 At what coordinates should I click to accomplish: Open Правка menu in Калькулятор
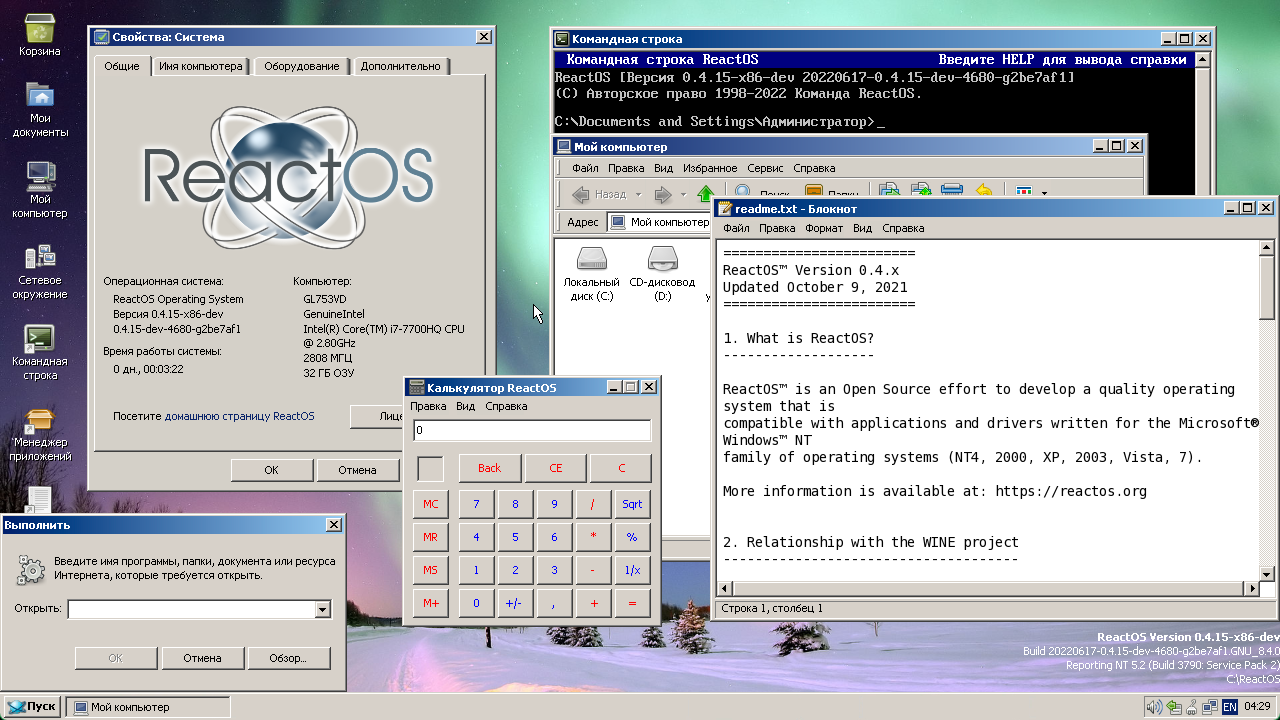(x=428, y=406)
